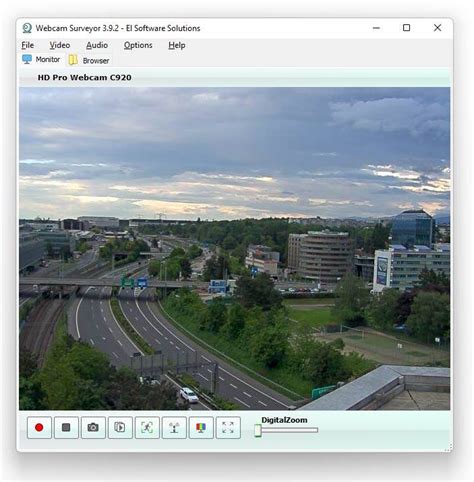Take a snapshot with the camera icon
This screenshot has width=474, height=482.
pyautogui.click(x=93, y=427)
